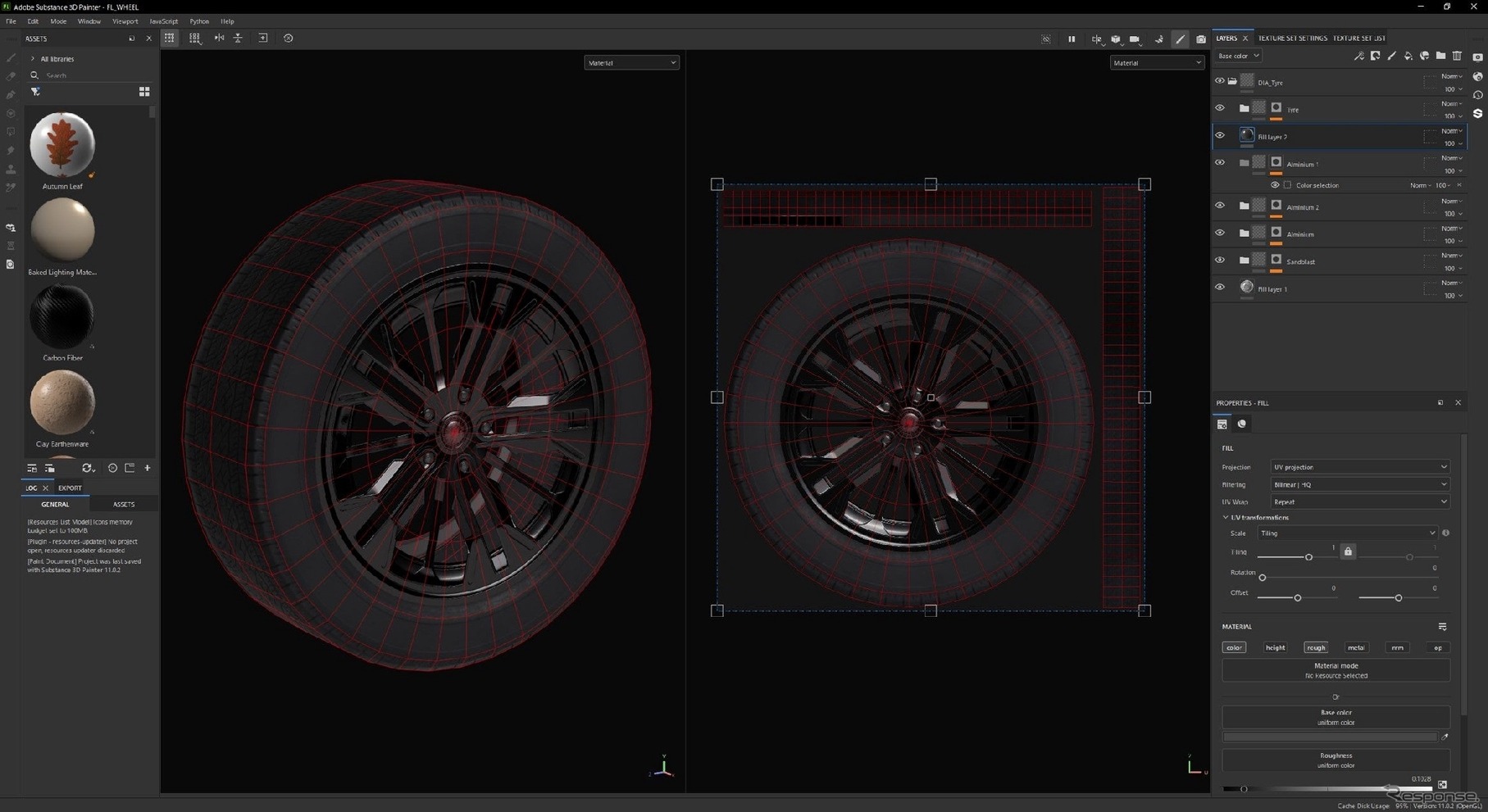Select the Carbon Fiber material thumbnail
This screenshot has width=1488, height=812.
click(x=61, y=315)
